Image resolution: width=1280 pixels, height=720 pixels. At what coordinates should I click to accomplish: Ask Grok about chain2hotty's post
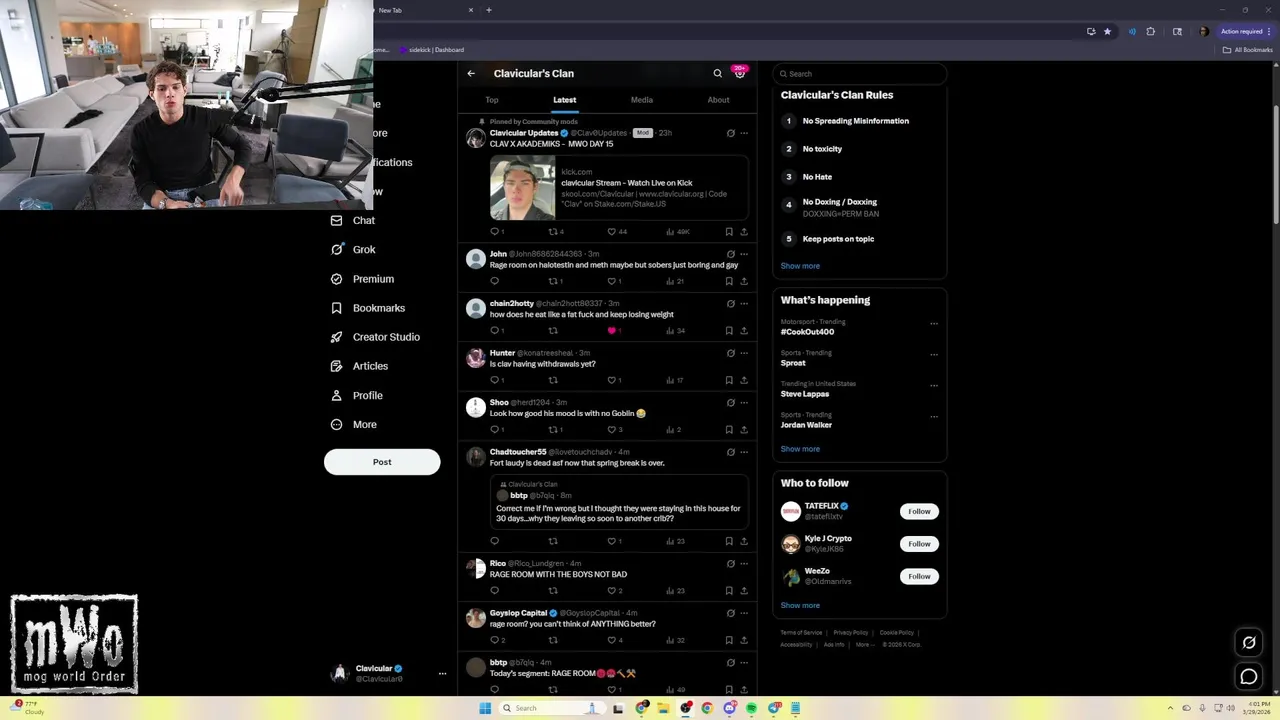pos(730,303)
